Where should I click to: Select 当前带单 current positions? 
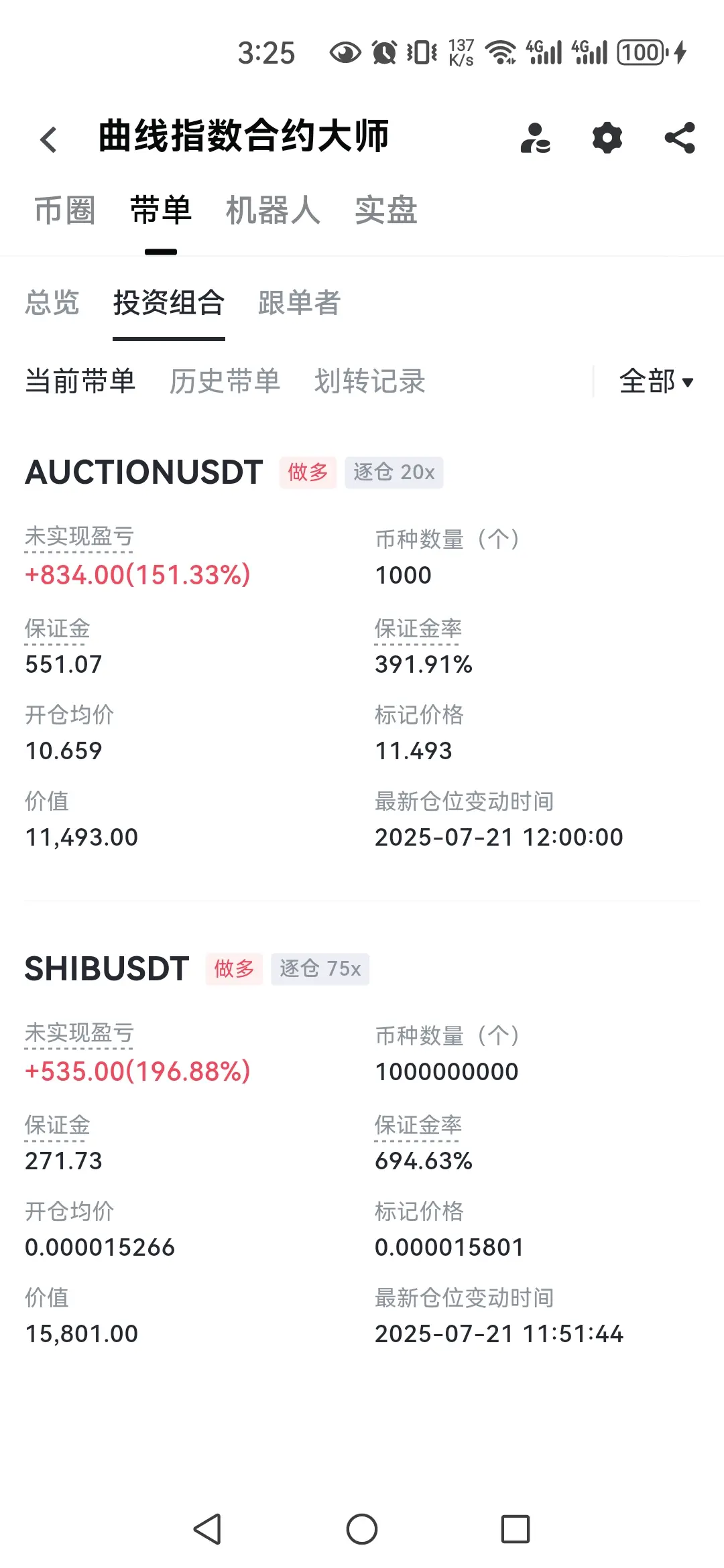click(80, 381)
